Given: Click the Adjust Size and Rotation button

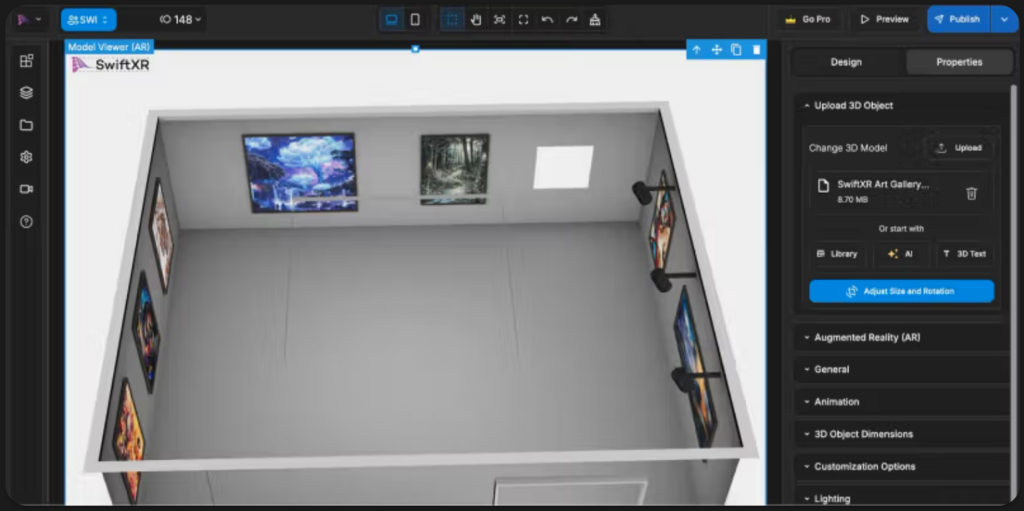Looking at the screenshot, I should pos(901,291).
